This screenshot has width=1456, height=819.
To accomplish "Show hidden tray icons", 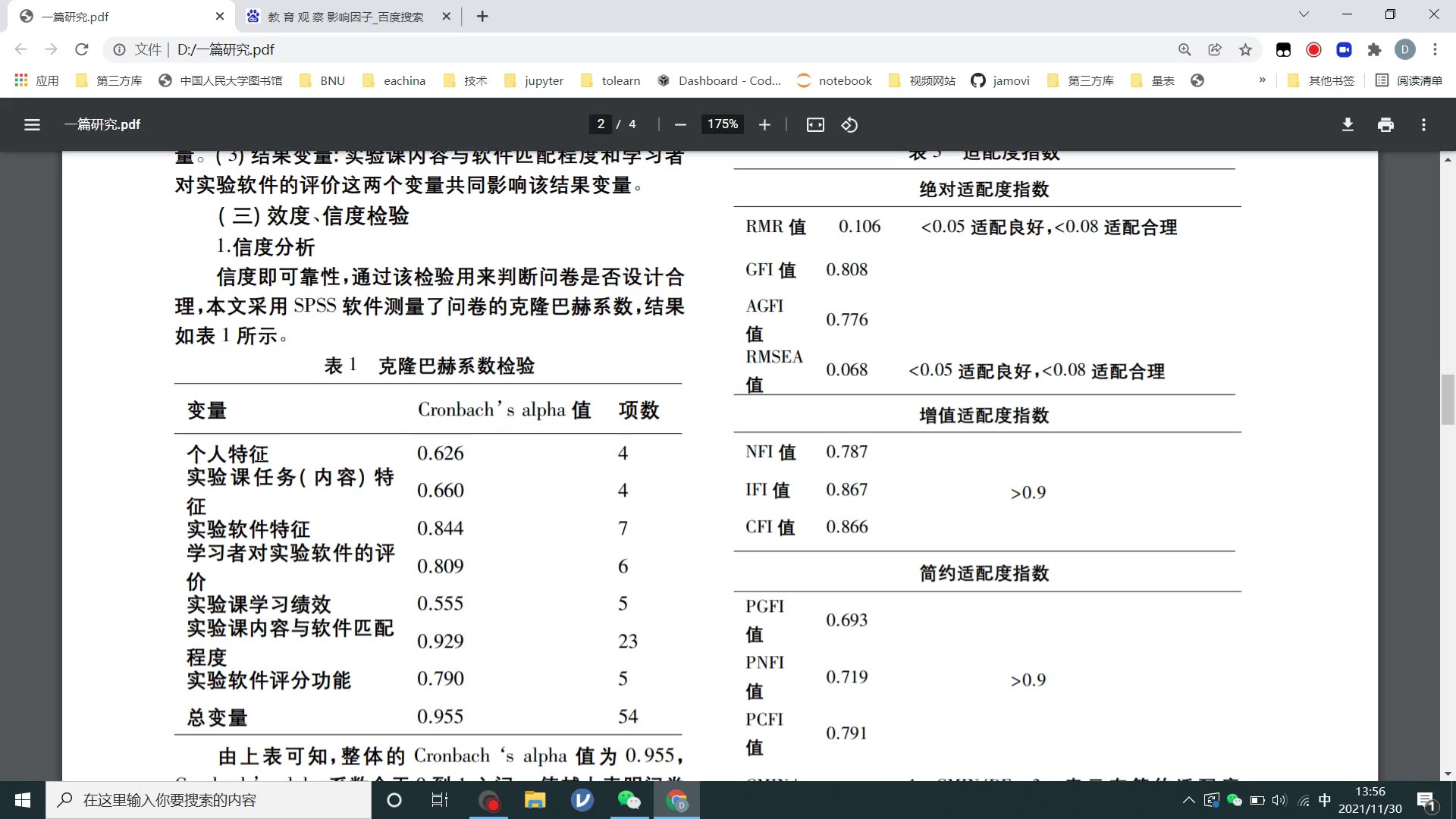I will (1188, 800).
